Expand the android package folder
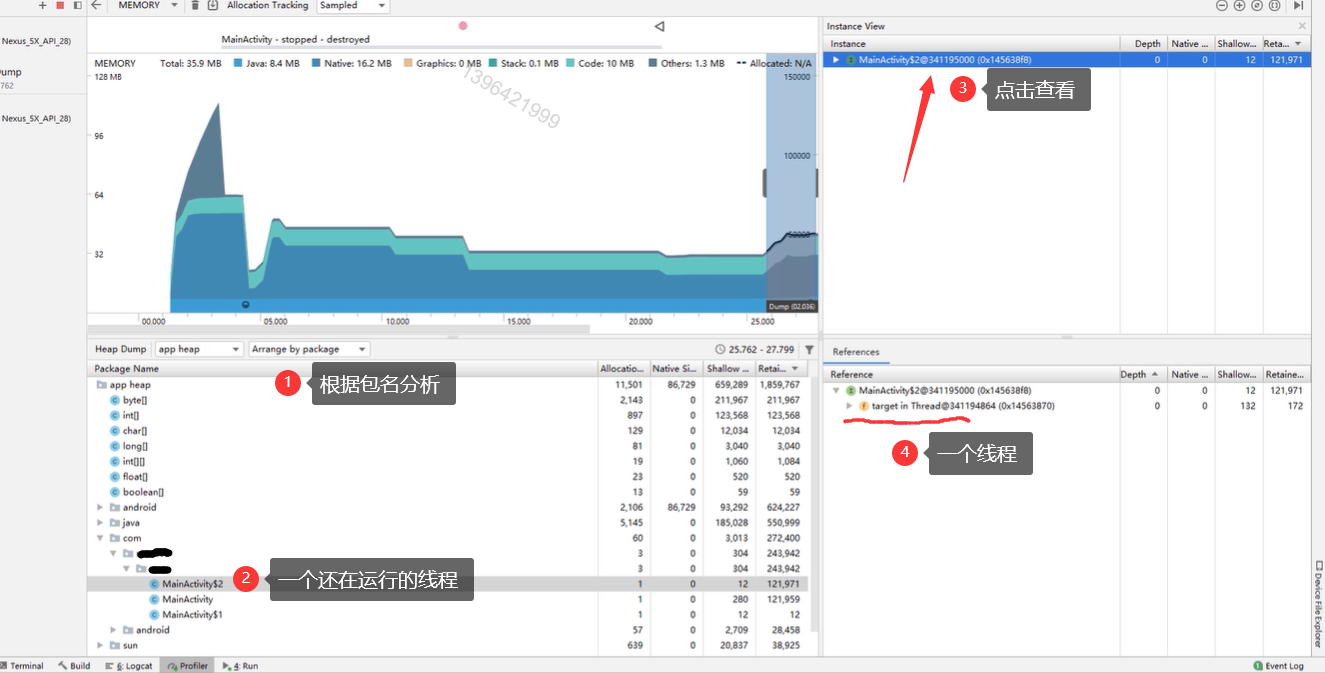Viewport: 1325px width, 673px height. click(x=100, y=508)
